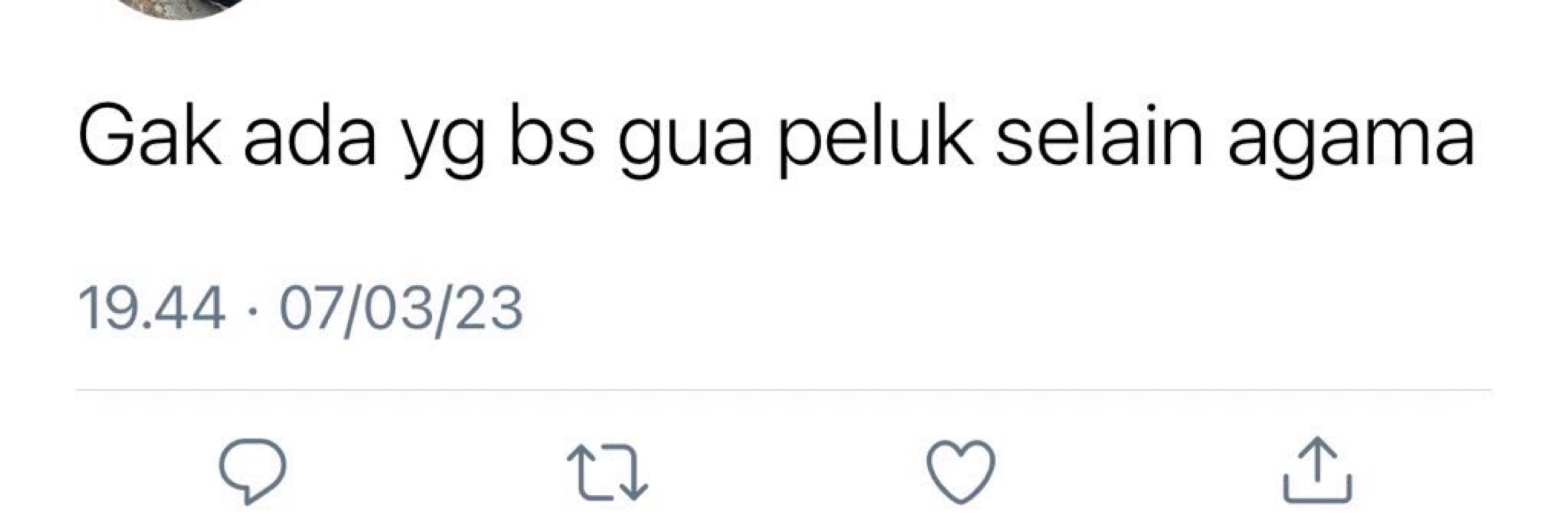The width and height of the screenshot is (1568, 523).
Task: Click the tweet timestamp 19.44
Action: pos(152,309)
